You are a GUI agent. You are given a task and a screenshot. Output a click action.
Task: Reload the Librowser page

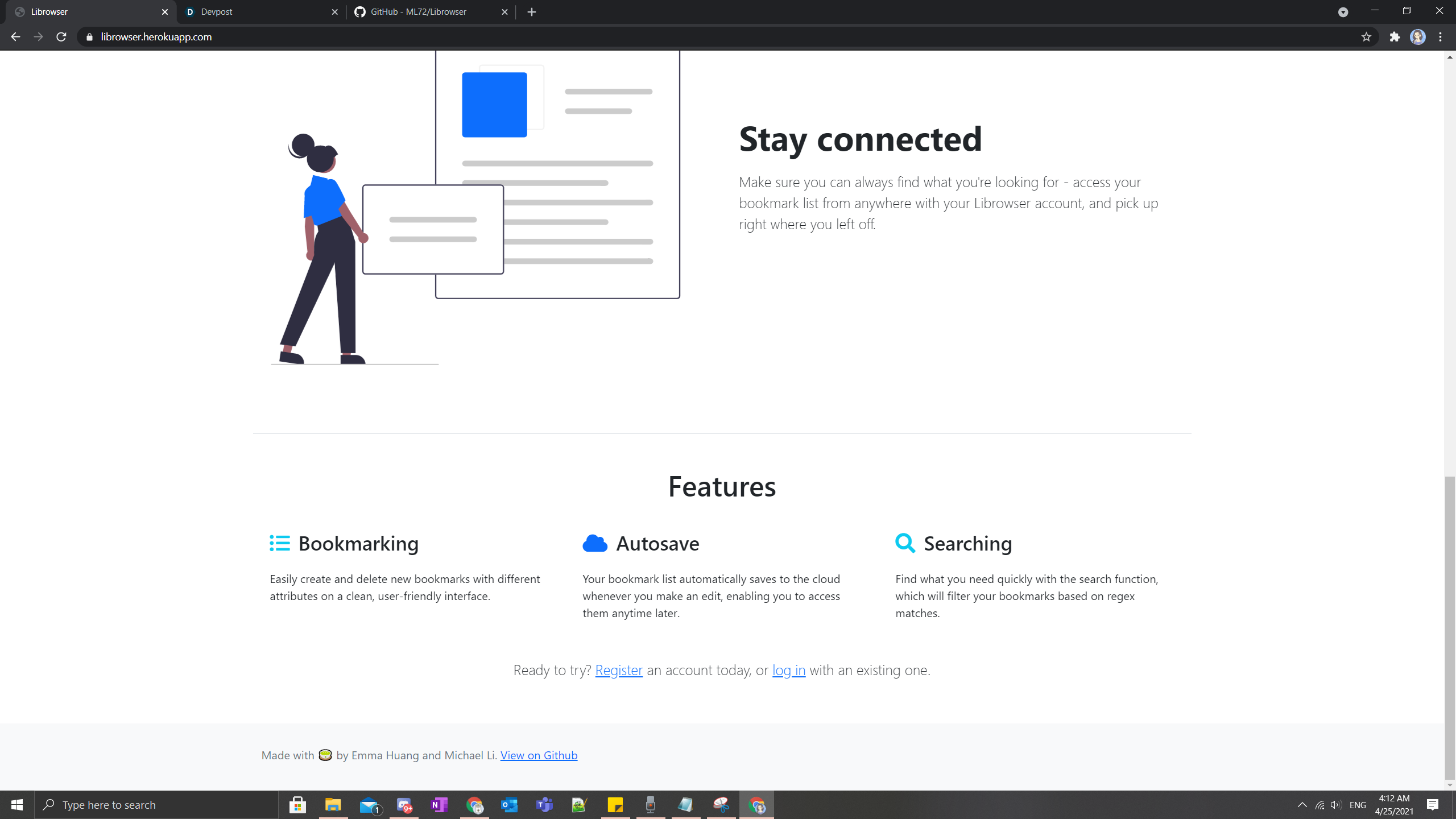click(x=61, y=37)
